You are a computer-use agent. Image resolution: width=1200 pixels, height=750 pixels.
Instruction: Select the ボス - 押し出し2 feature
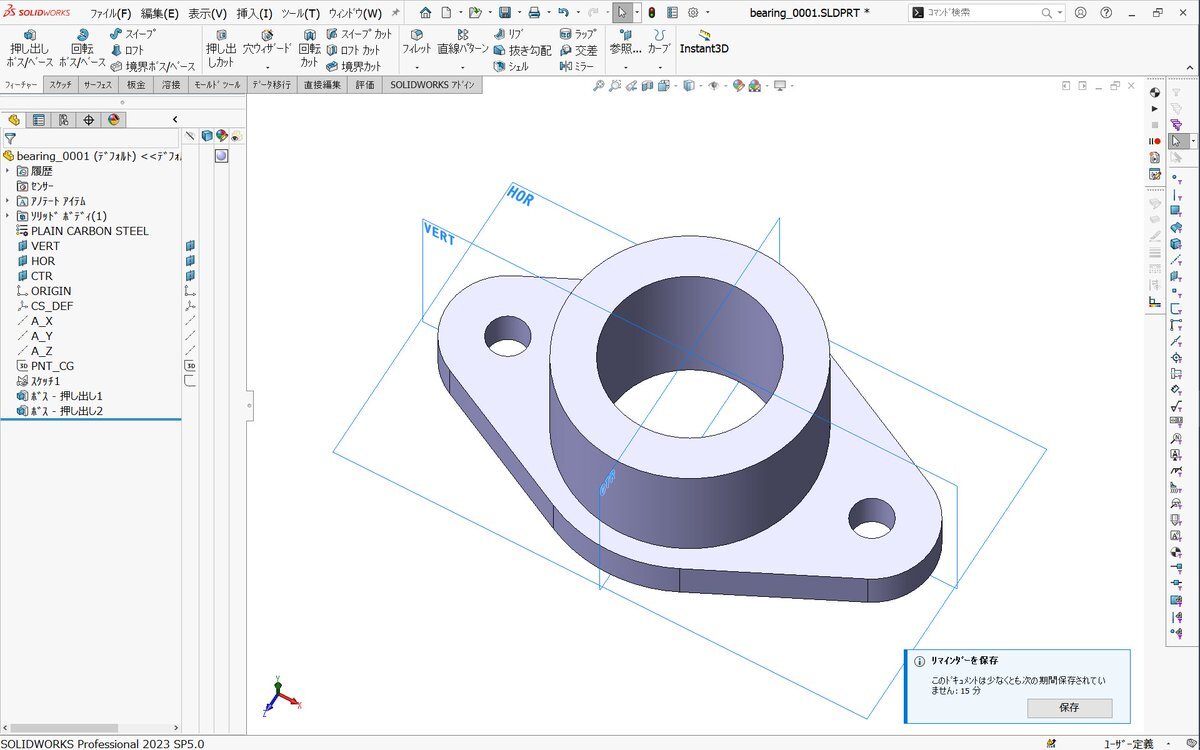(66, 411)
